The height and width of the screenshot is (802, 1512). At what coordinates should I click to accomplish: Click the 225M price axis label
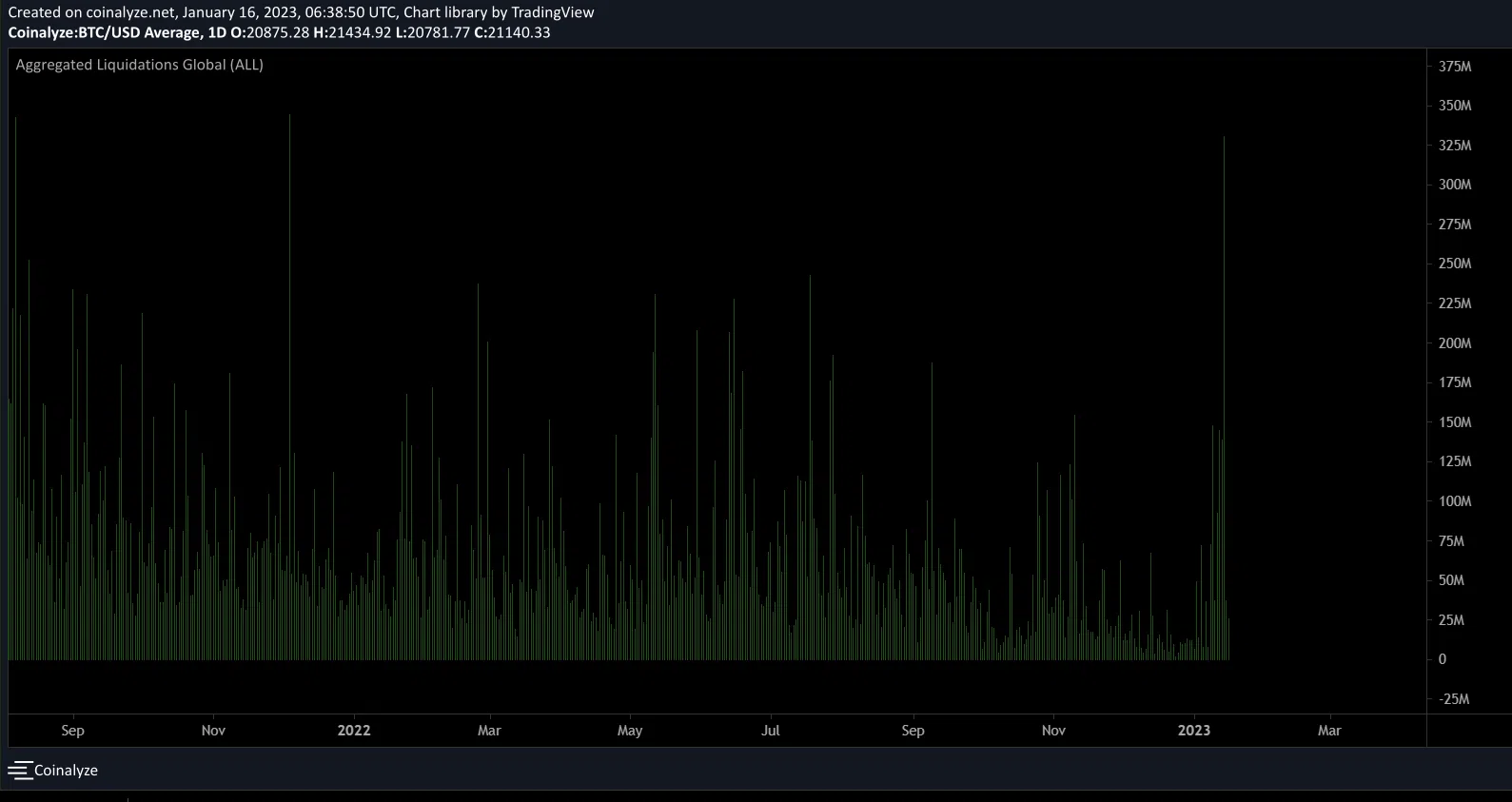click(x=1455, y=303)
